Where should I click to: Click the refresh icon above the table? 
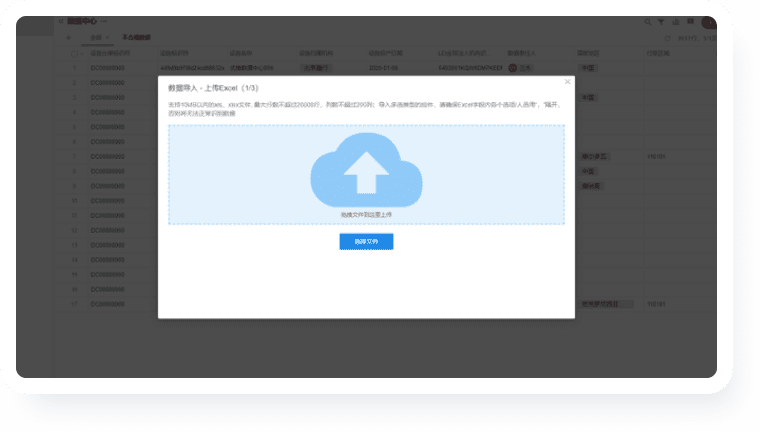(x=667, y=38)
